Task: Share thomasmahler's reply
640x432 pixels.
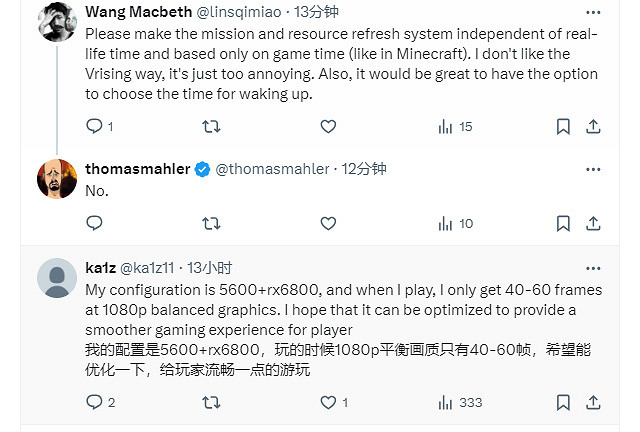Action: tap(593, 223)
